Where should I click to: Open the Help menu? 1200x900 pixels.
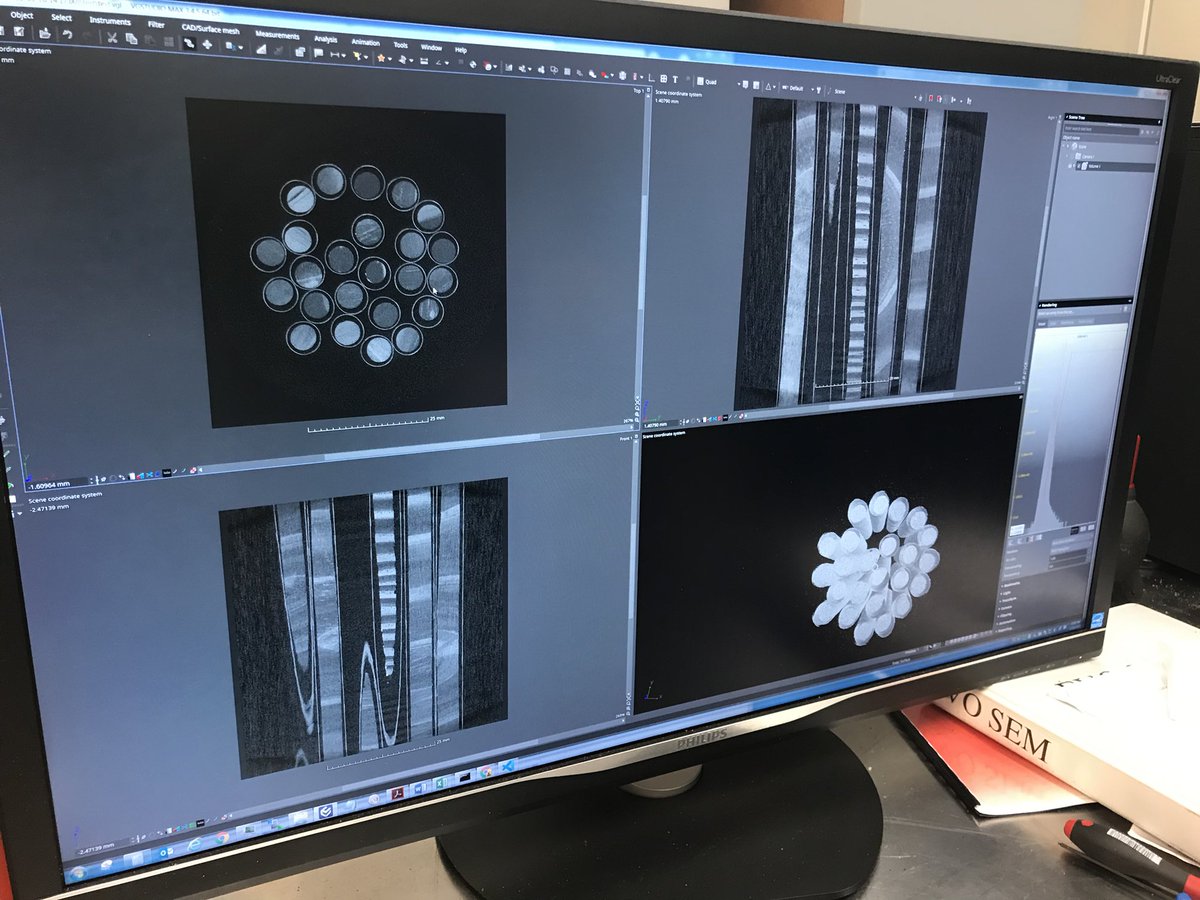coord(460,50)
